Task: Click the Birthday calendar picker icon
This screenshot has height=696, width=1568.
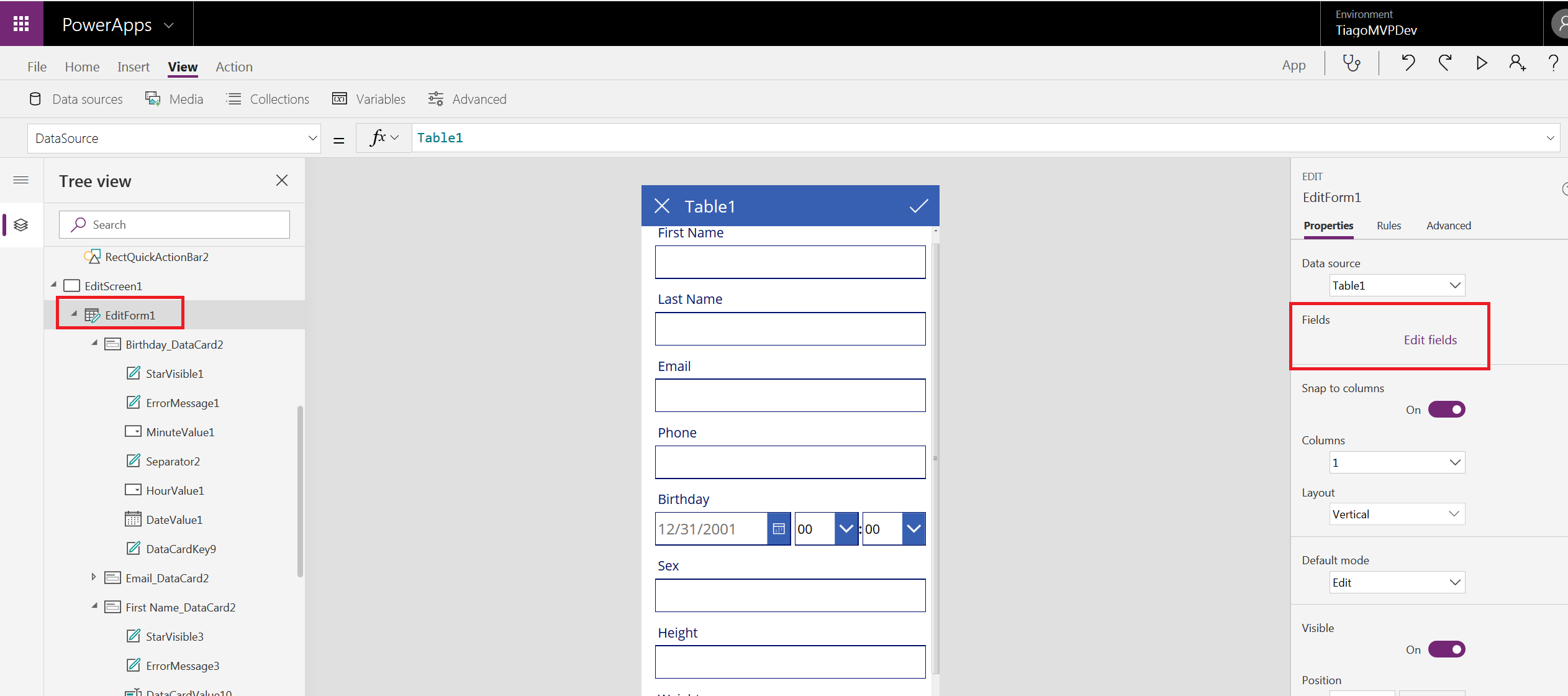Action: (x=779, y=529)
